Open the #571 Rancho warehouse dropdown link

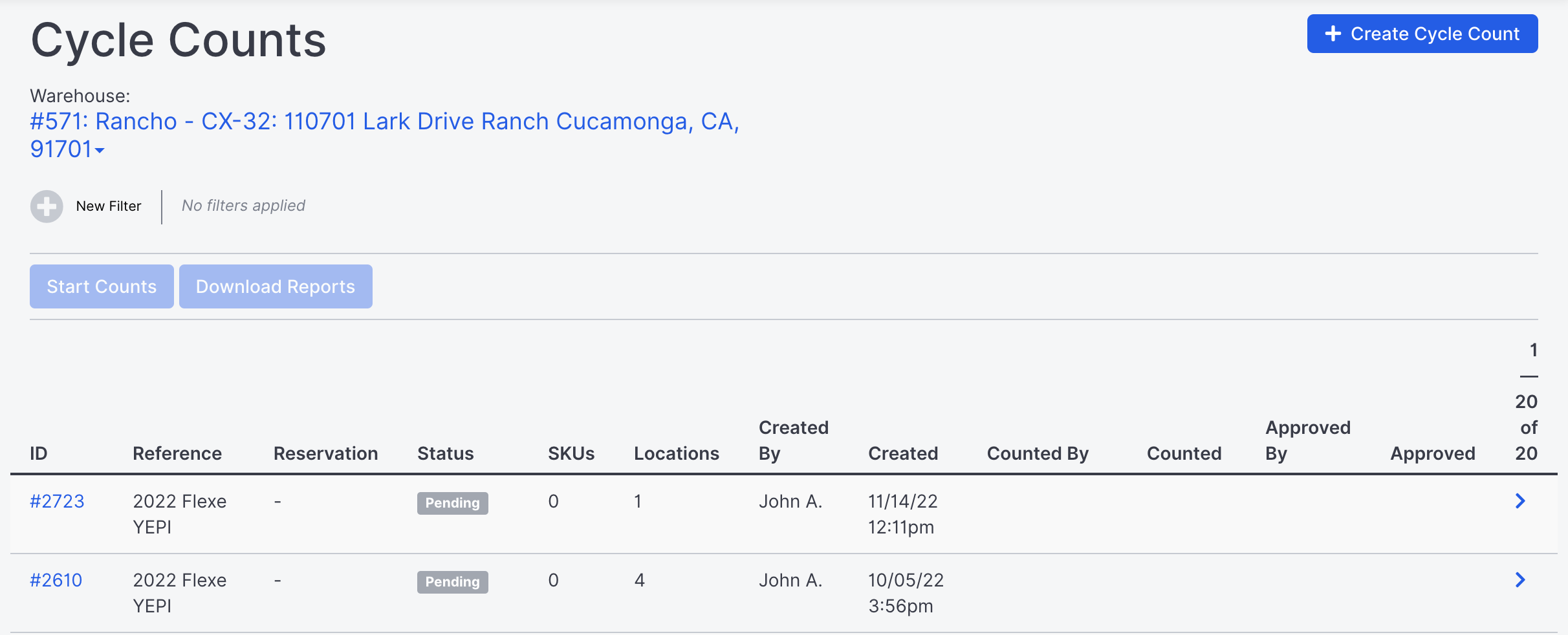pyautogui.click(x=385, y=135)
